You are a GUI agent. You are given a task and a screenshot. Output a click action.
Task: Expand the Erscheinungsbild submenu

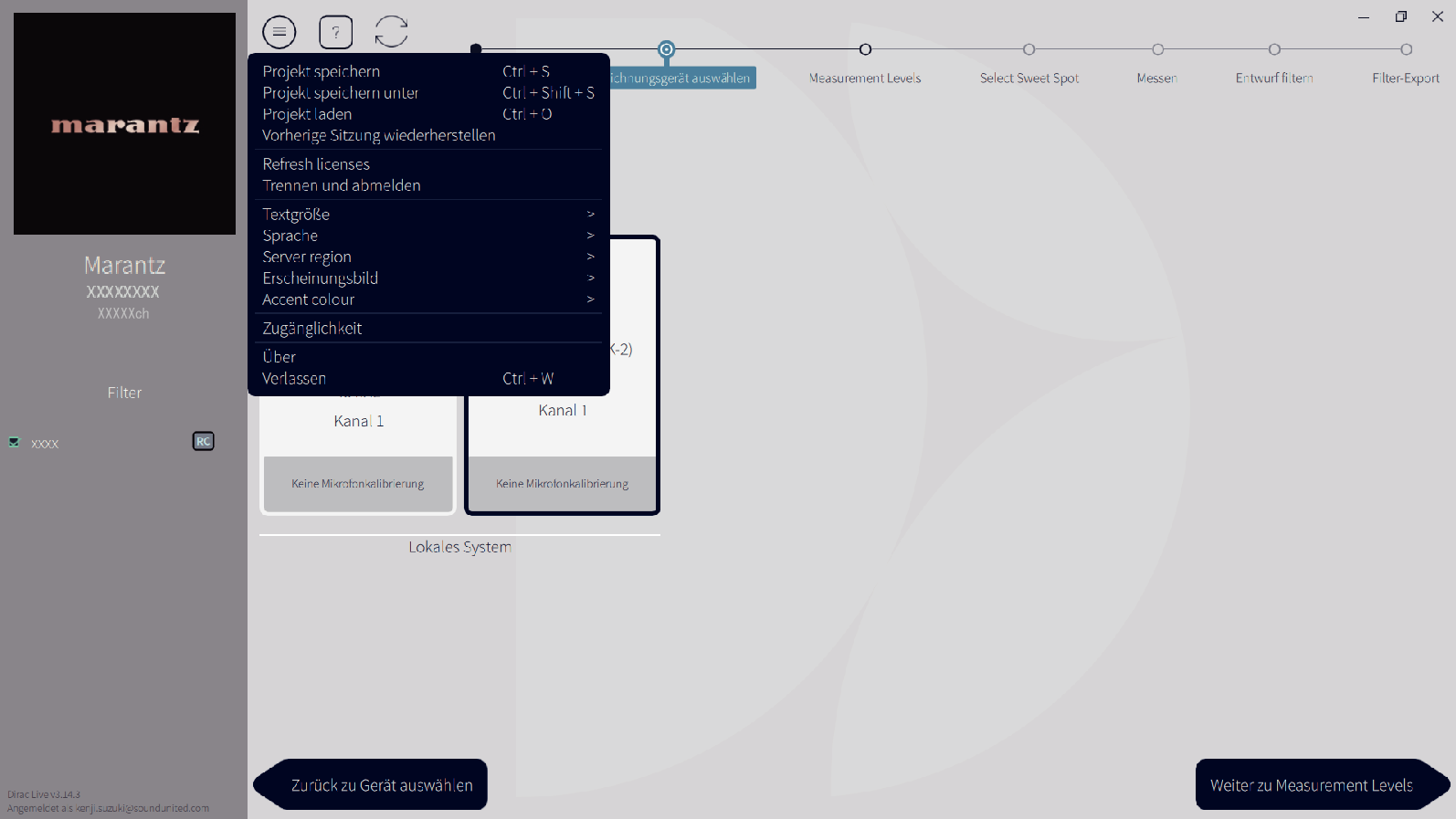click(428, 278)
